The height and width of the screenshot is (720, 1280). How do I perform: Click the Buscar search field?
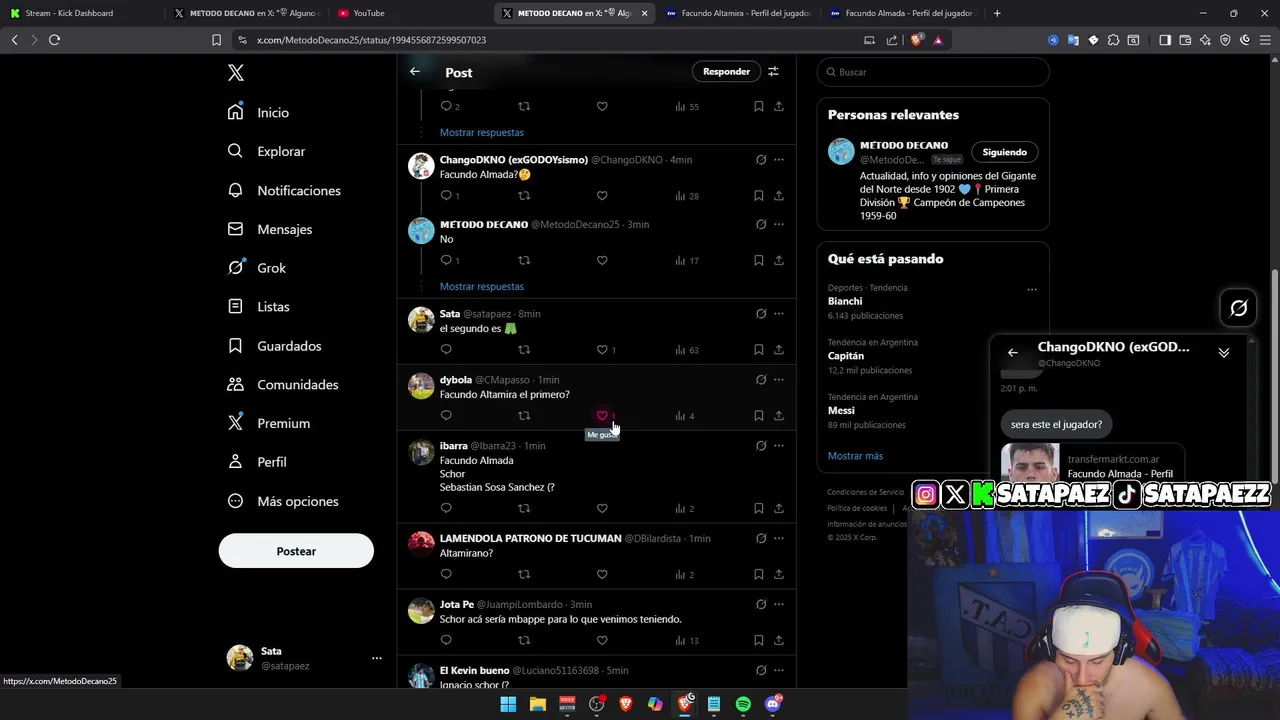click(x=933, y=72)
